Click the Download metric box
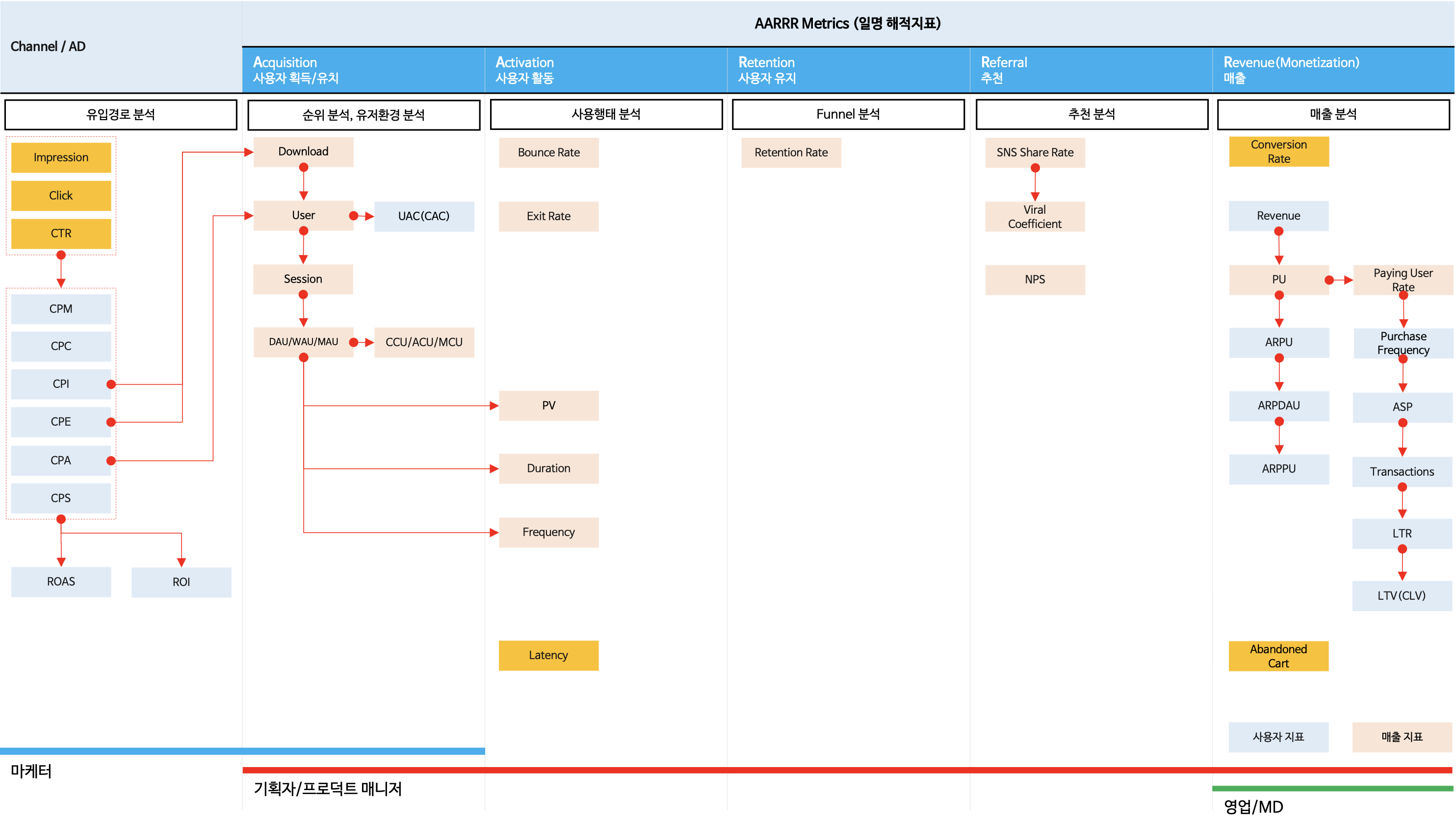The height and width of the screenshot is (821, 1456). click(x=304, y=152)
